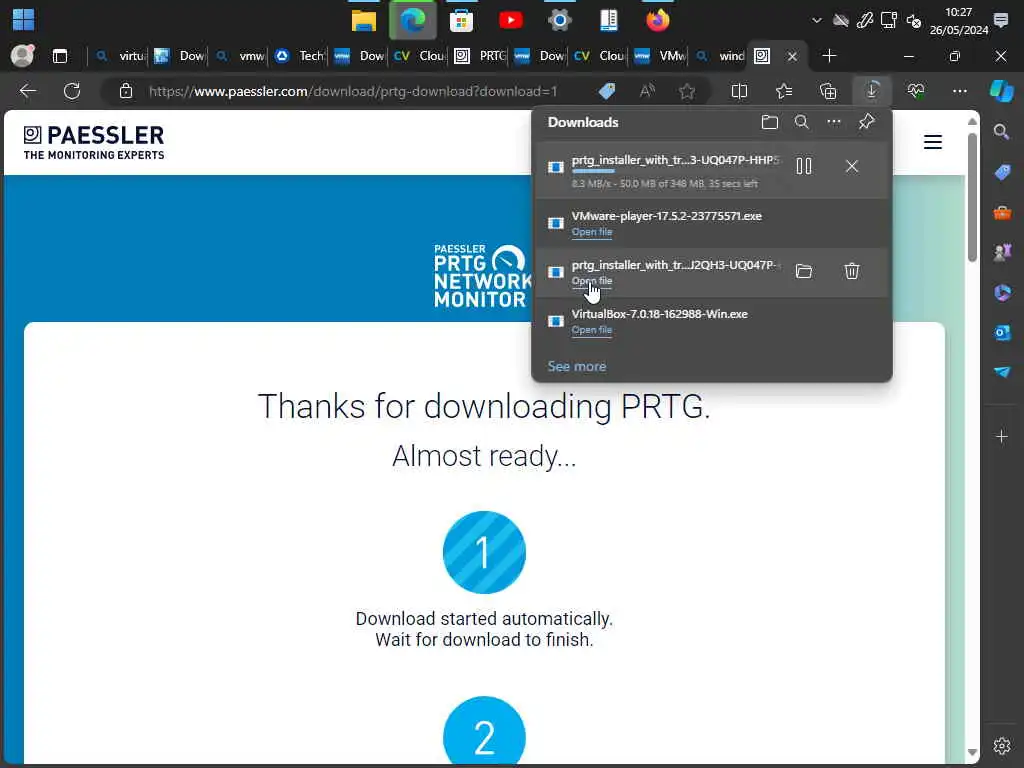The width and height of the screenshot is (1024, 768).
Task: Show hidden system tray icons
Action: pyautogui.click(x=816, y=20)
